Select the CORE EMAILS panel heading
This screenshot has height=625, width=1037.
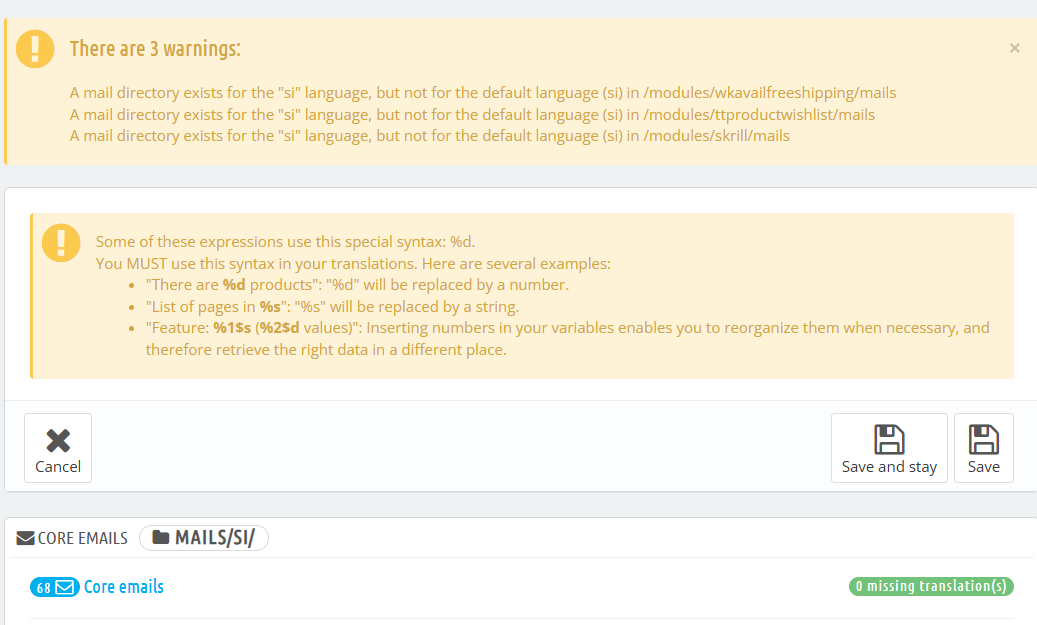83,538
